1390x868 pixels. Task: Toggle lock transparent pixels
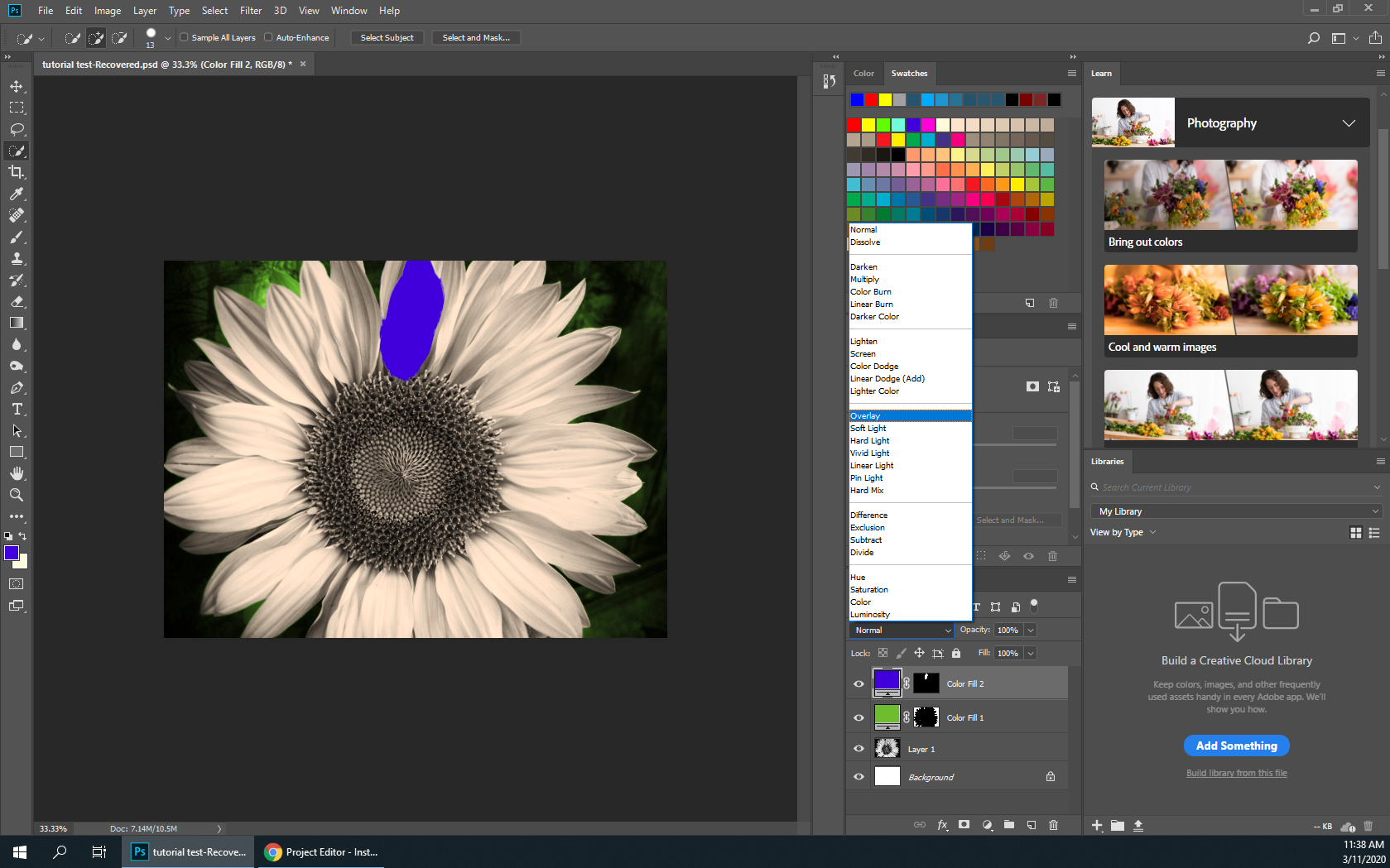[883, 653]
